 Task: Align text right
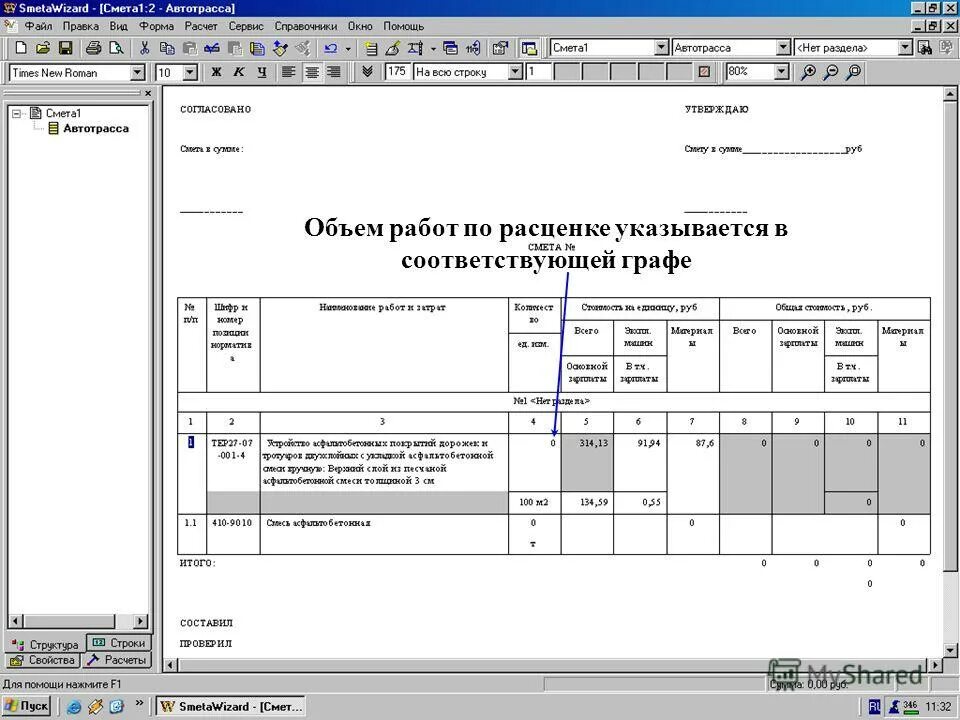pos(334,72)
